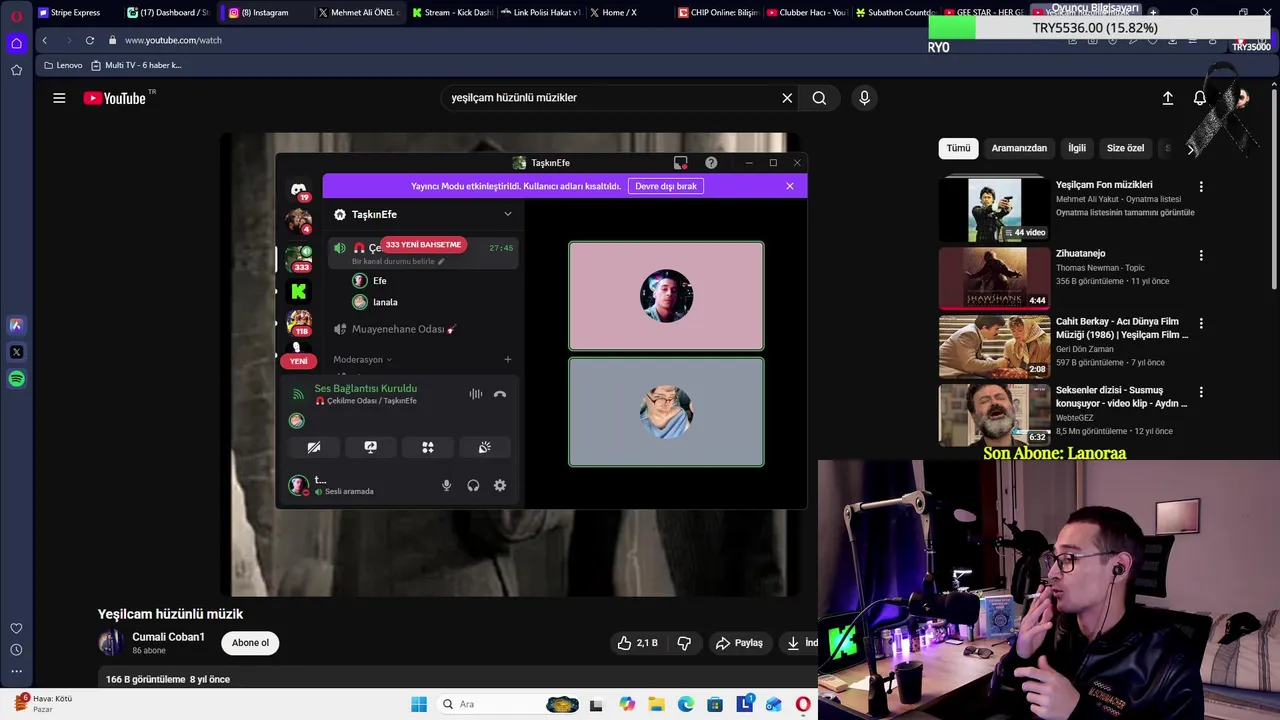The height and width of the screenshot is (720, 1280).
Task: Open Discord help question mark icon
Action: (711, 162)
